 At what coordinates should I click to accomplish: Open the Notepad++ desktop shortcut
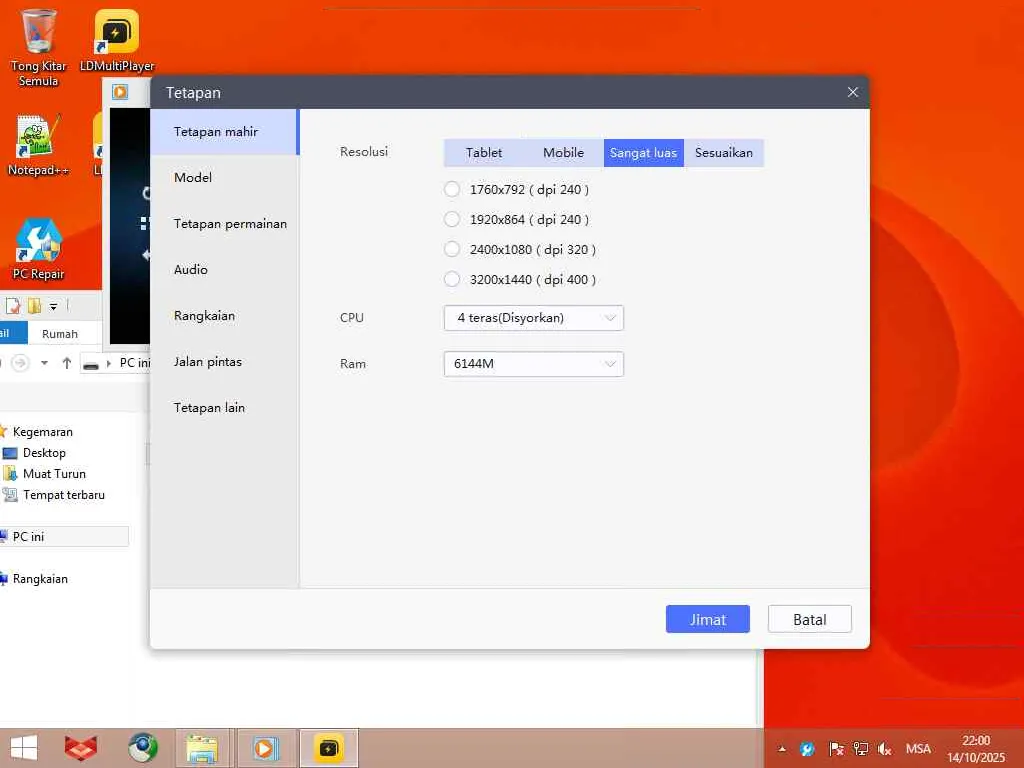(38, 145)
